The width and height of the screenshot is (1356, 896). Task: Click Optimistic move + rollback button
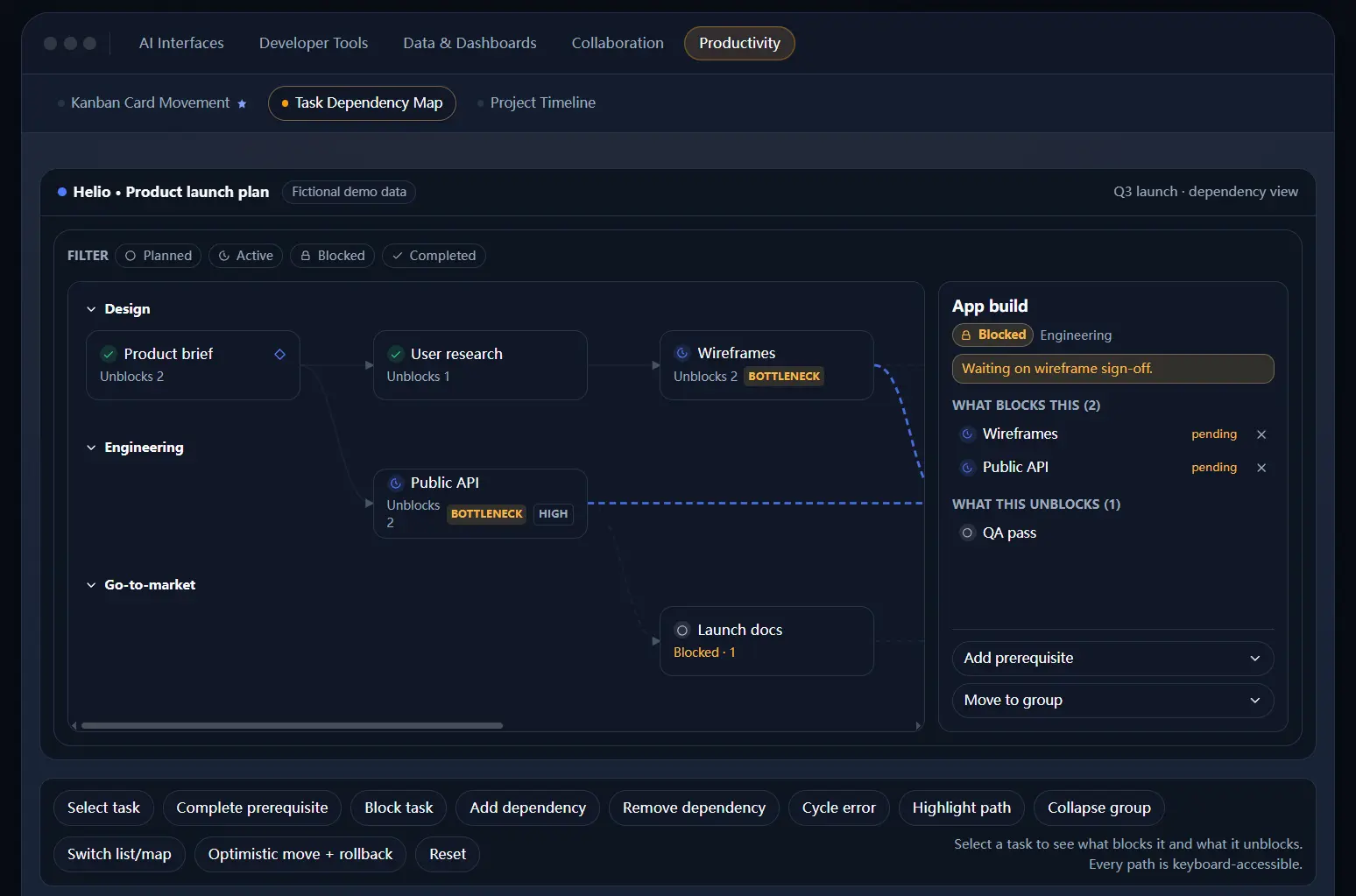300,854
